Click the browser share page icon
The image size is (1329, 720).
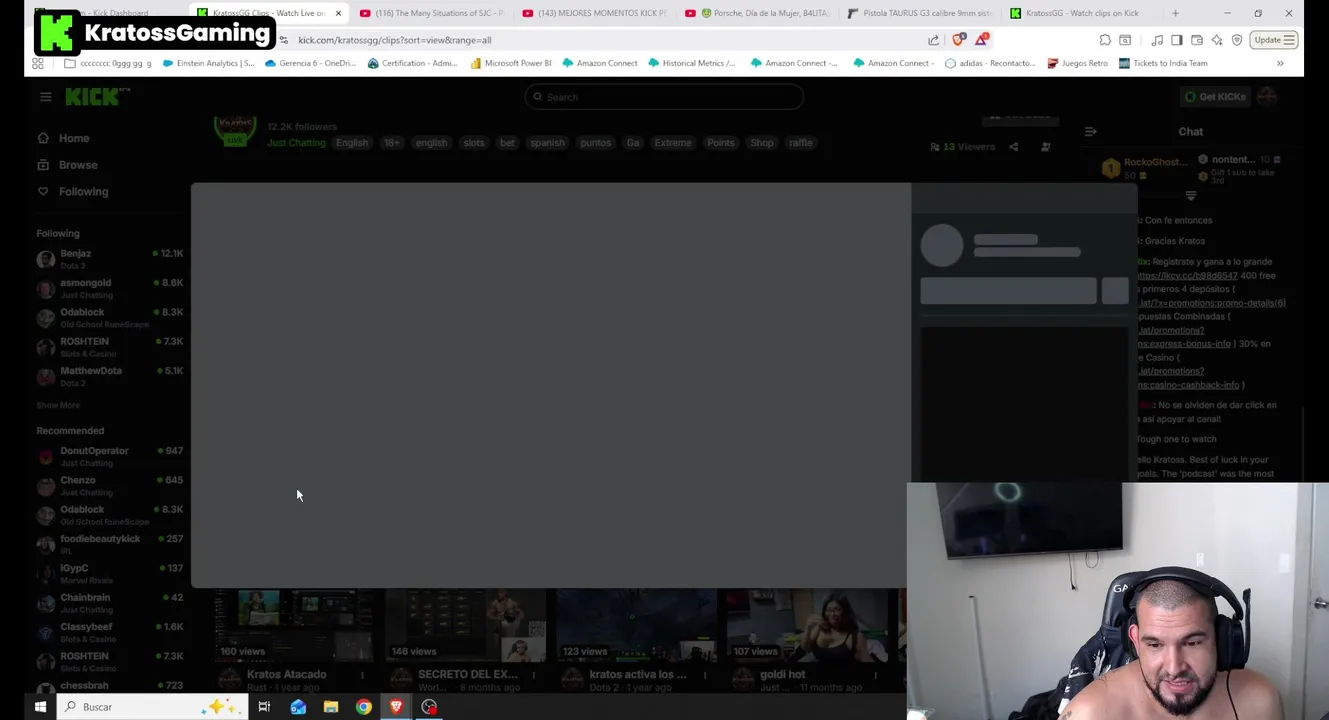[x=933, y=40]
